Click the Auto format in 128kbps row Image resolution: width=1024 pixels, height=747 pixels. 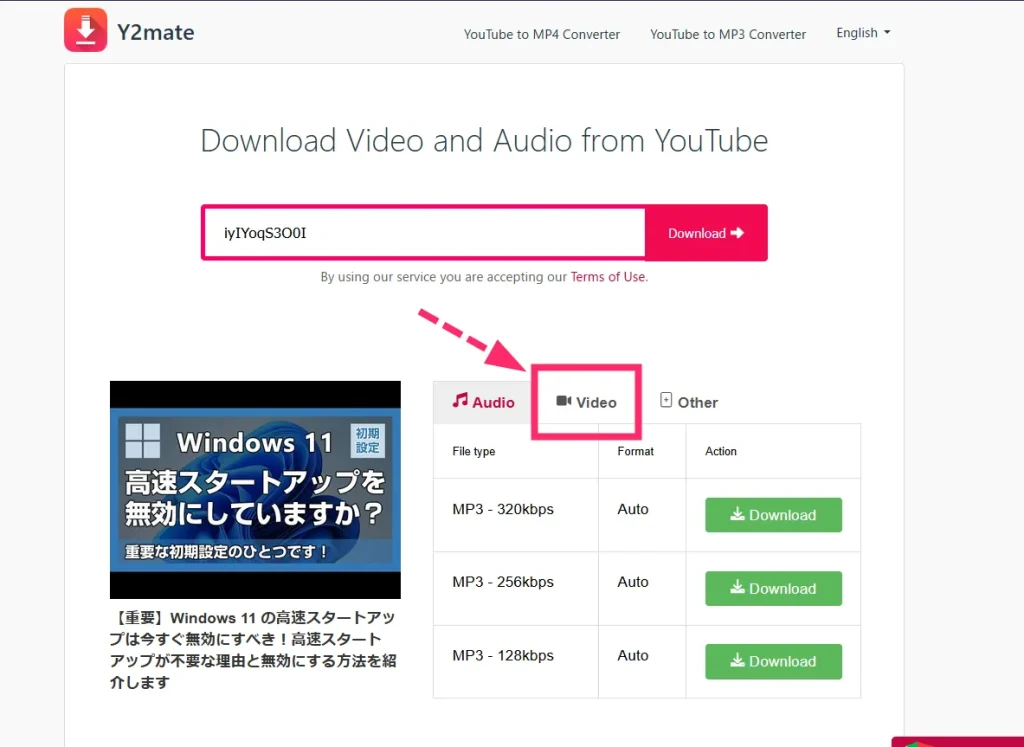633,656
